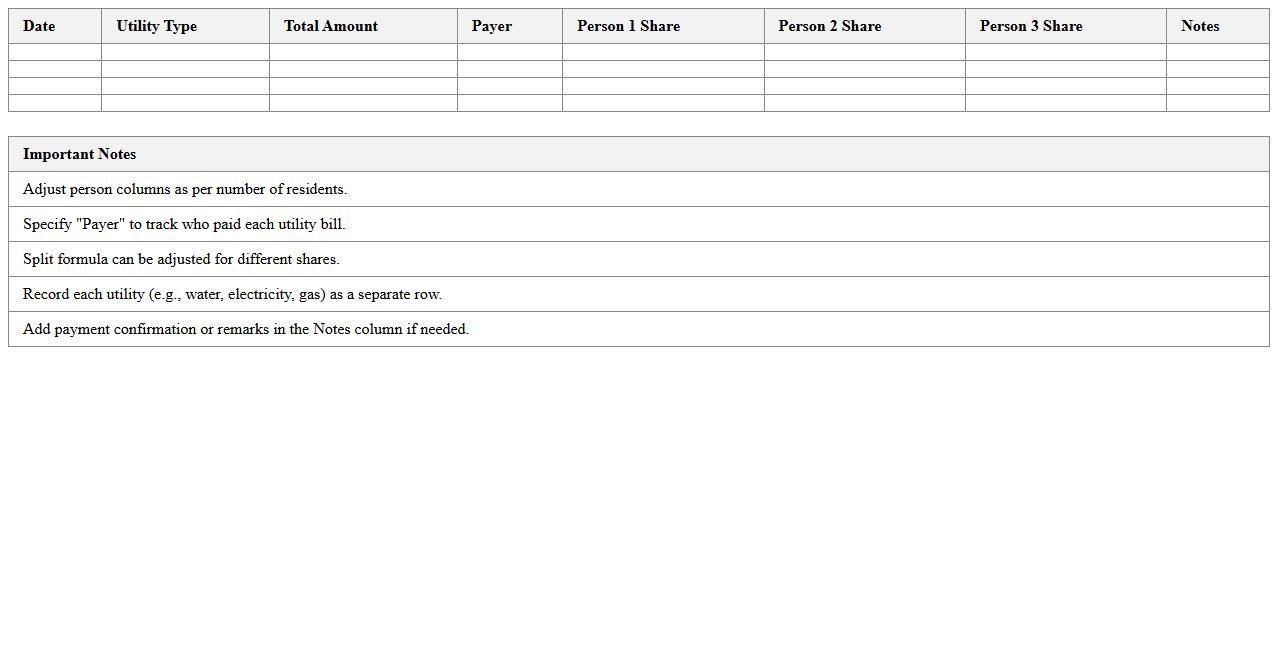Click the Total Amount header cell
This screenshot has height=650, width=1278.
(331, 26)
